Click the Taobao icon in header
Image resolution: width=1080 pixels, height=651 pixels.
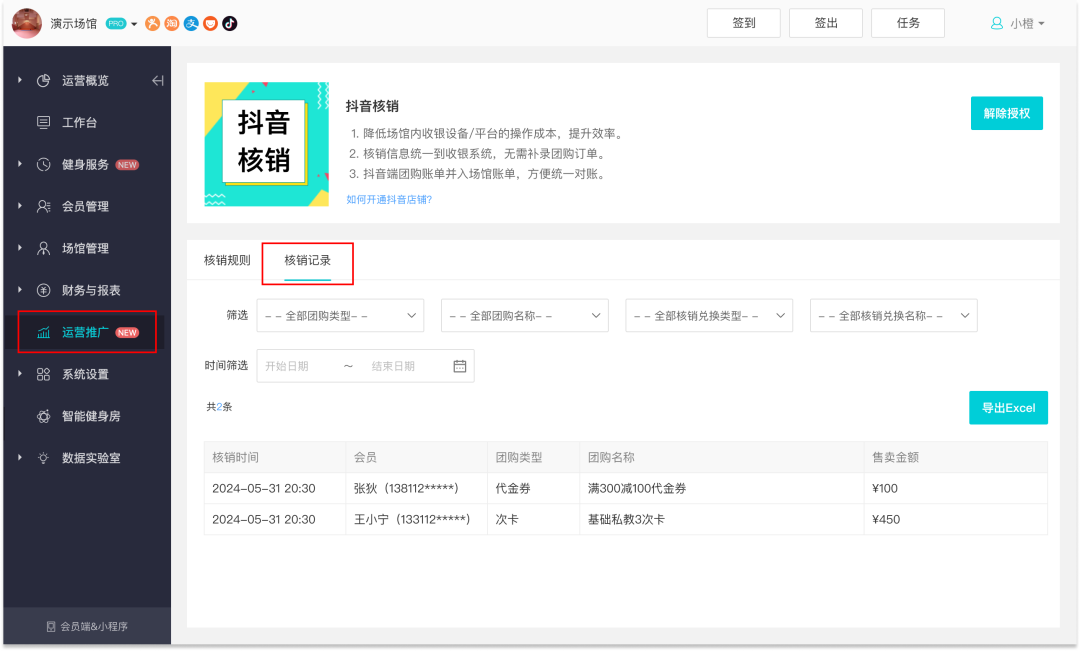pos(172,23)
